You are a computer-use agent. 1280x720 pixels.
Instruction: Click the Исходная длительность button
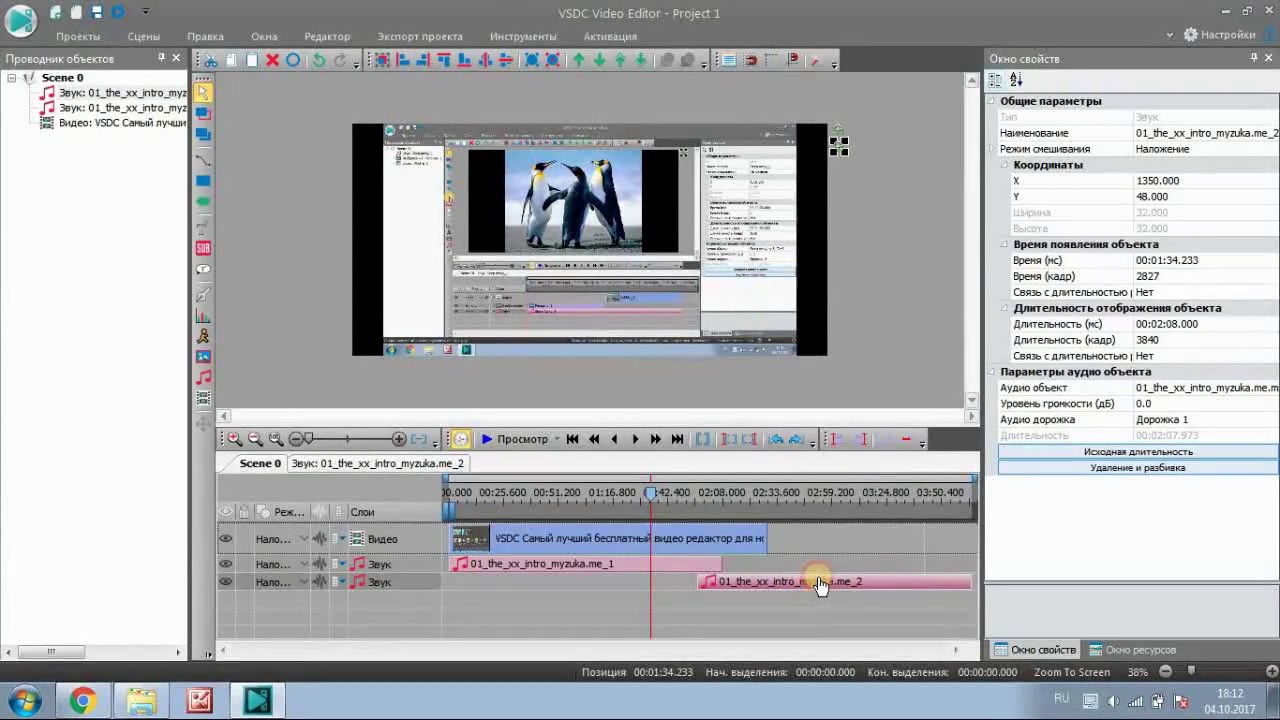tap(1138, 452)
